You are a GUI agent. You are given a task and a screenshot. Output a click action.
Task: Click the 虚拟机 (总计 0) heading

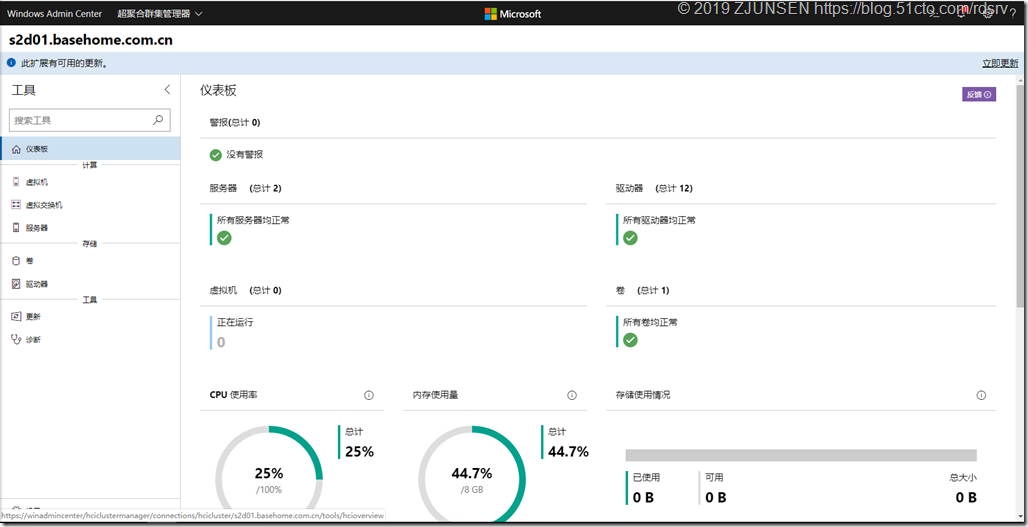click(x=245, y=290)
